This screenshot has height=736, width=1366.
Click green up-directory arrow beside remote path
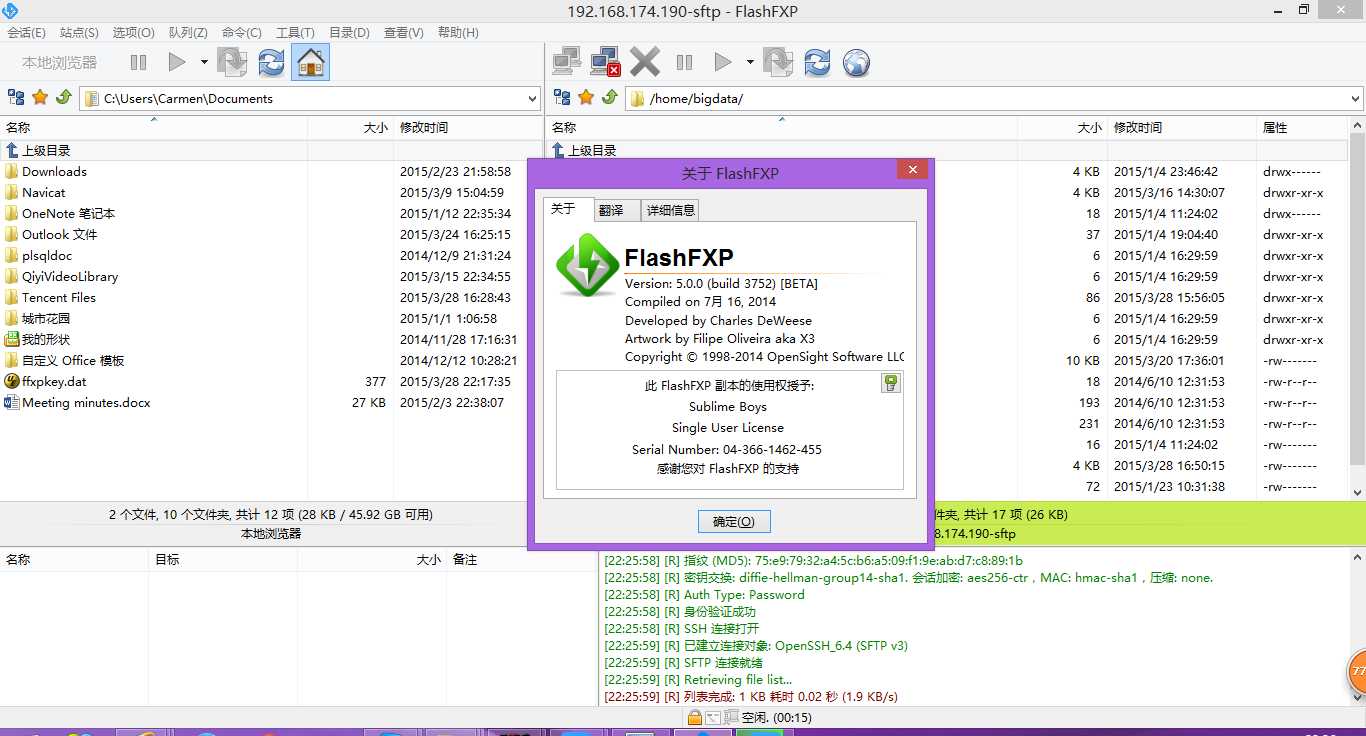tap(609, 97)
